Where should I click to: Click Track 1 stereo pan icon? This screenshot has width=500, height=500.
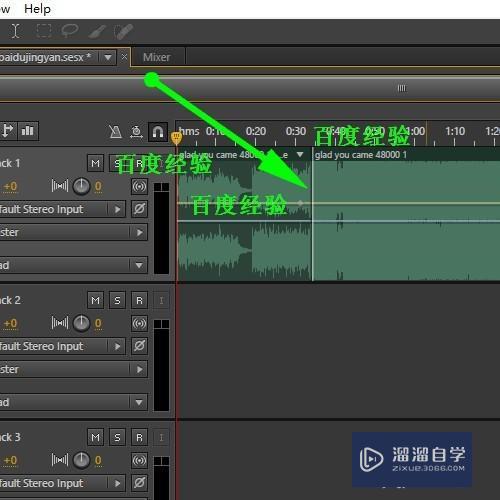click(x=60, y=186)
